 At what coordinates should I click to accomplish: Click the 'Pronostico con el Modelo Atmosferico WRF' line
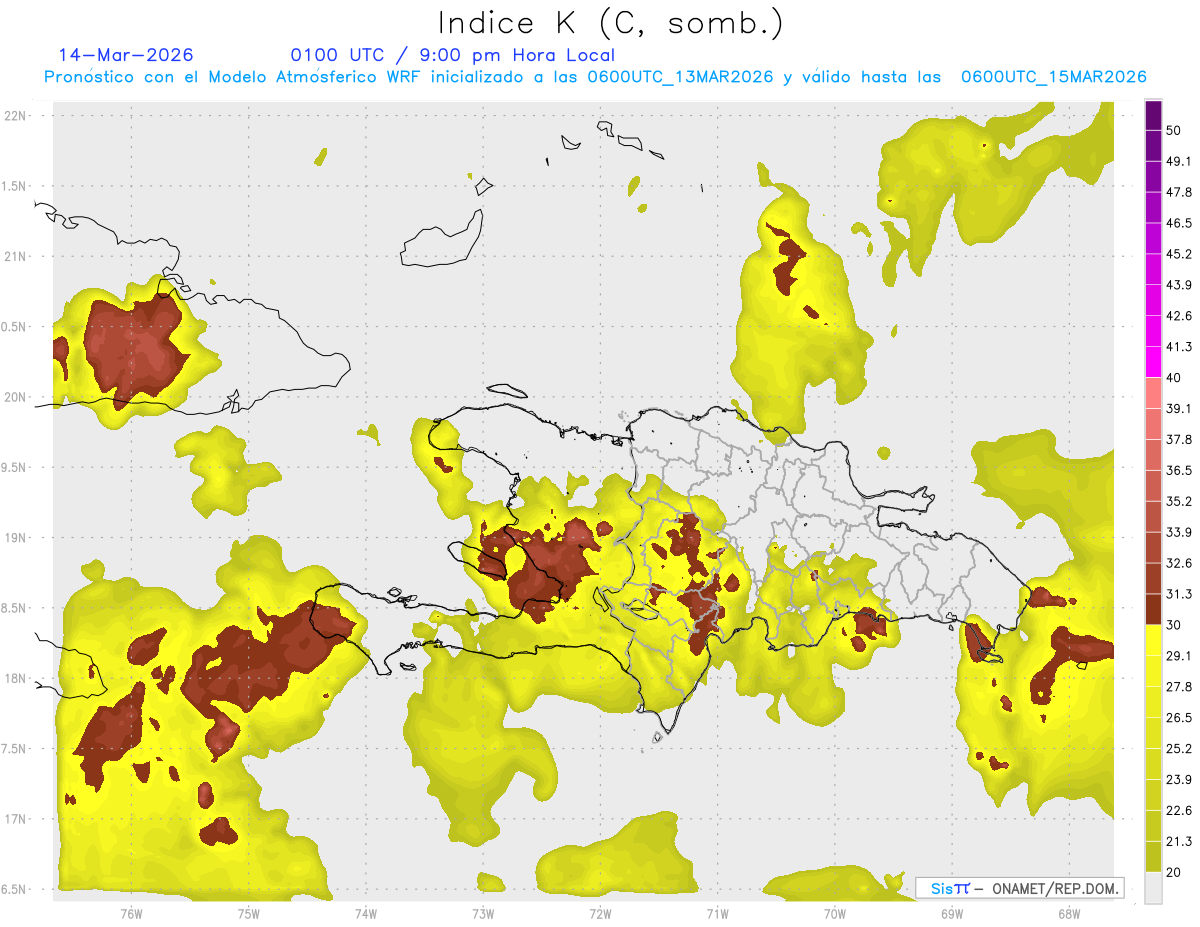click(x=595, y=77)
